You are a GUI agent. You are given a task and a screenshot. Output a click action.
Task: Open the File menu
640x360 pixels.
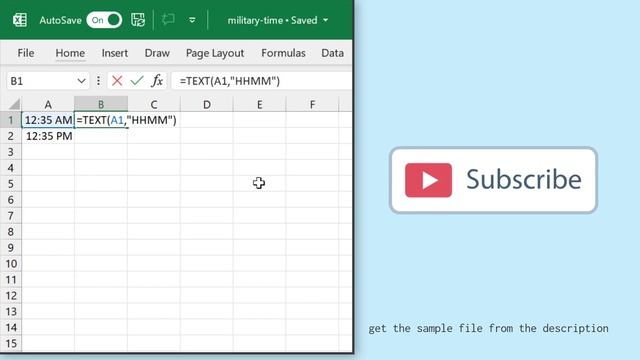pos(26,53)
